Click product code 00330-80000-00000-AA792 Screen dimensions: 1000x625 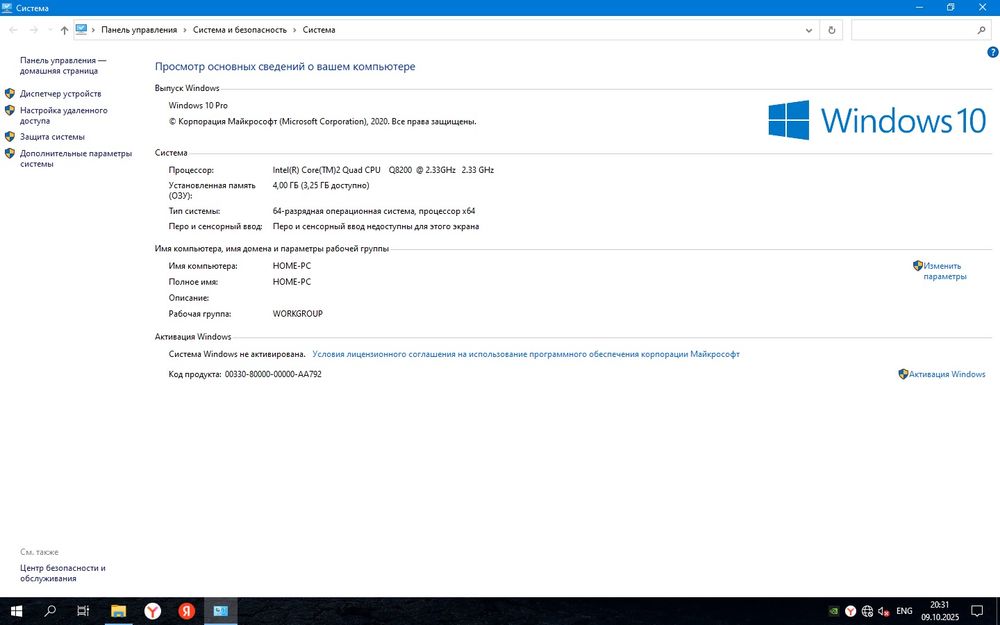273,374
